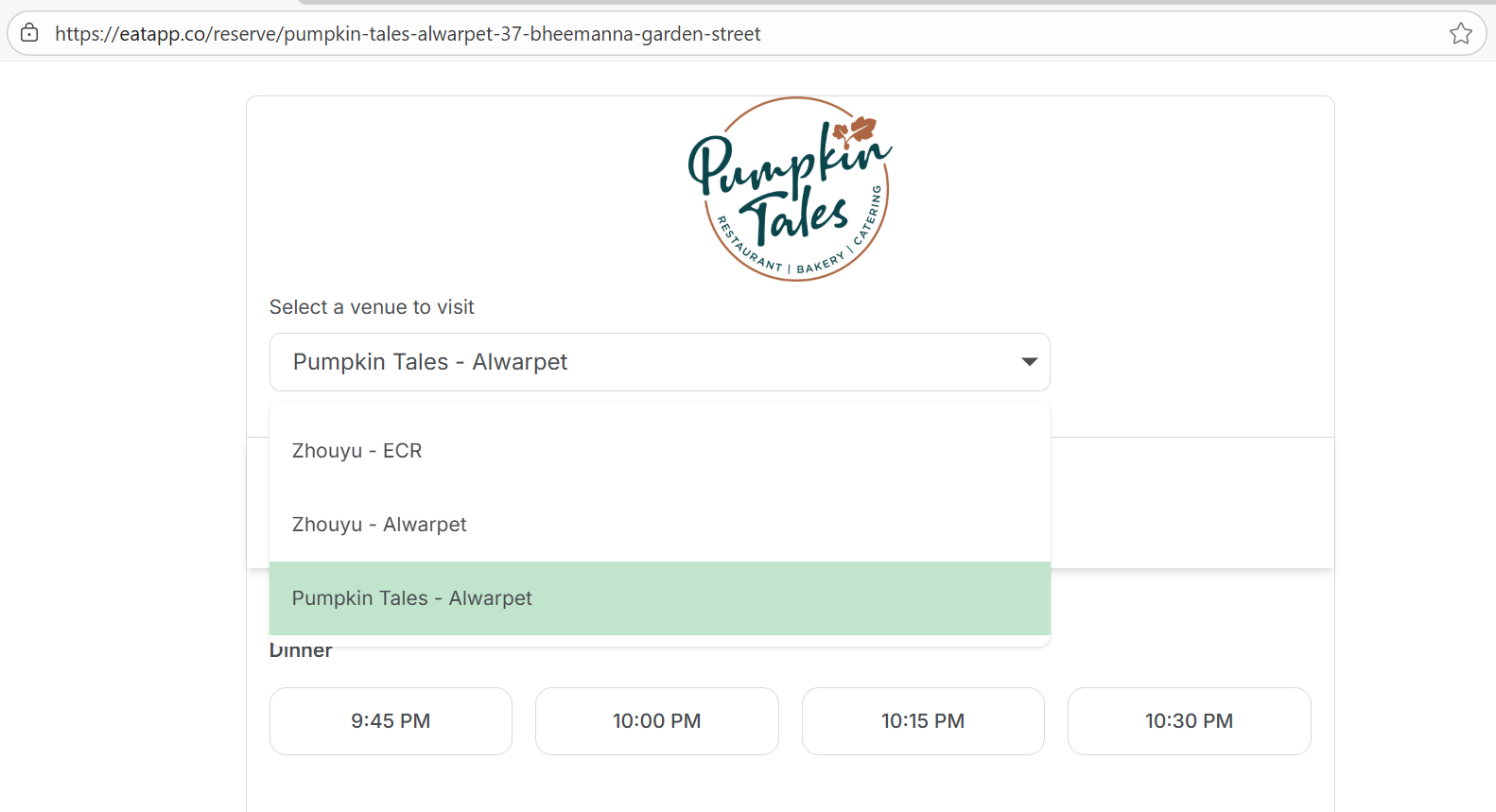This screenshot has width=1496, height=812.
Task: Click the Dinner section heading
Action: (301, 651)
